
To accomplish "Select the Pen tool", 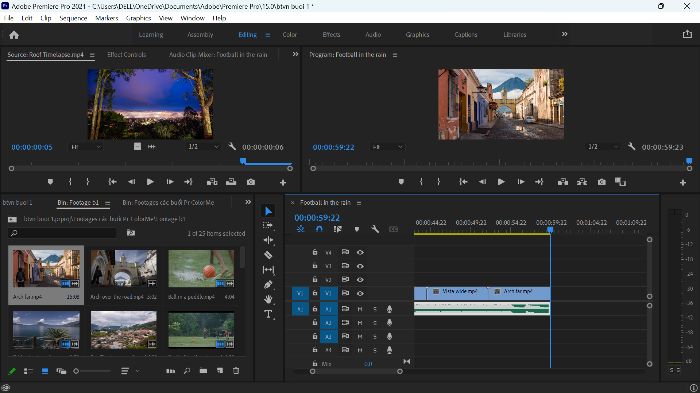I will pos(268,284).
